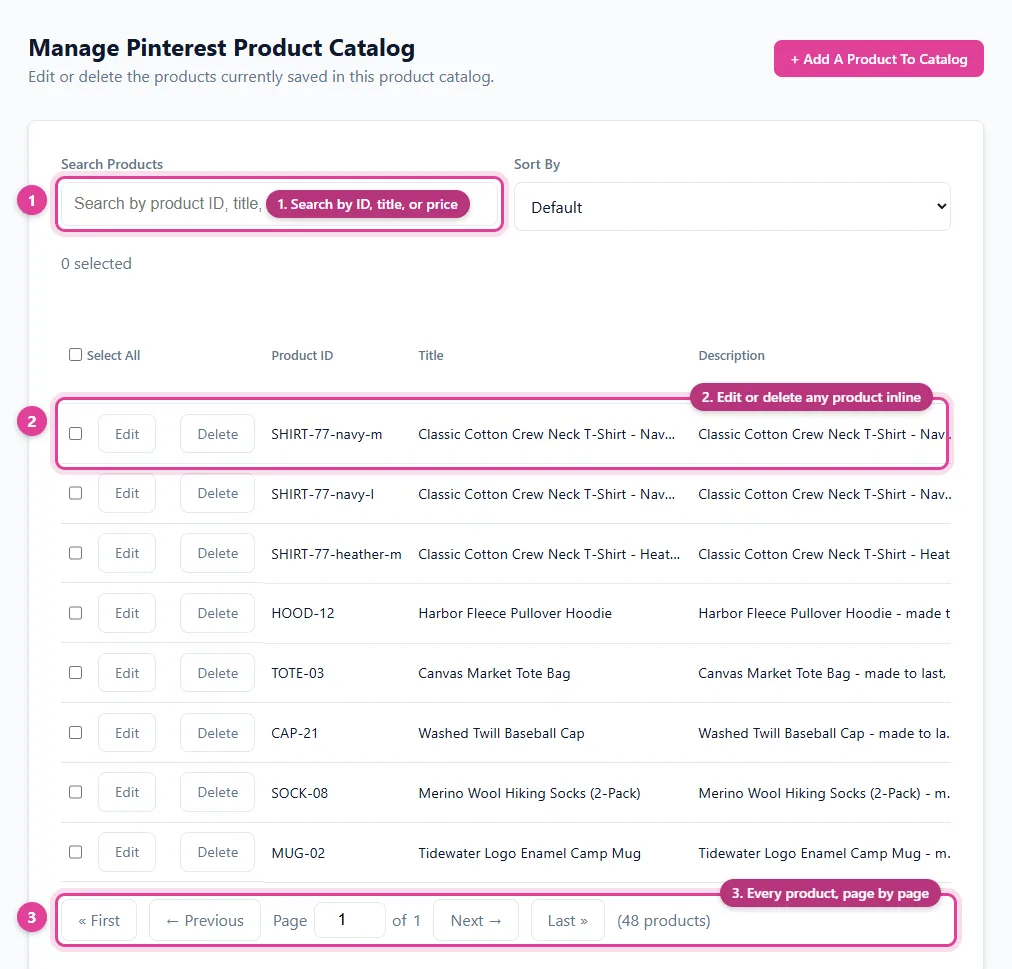Click the Page number input box

350,919
